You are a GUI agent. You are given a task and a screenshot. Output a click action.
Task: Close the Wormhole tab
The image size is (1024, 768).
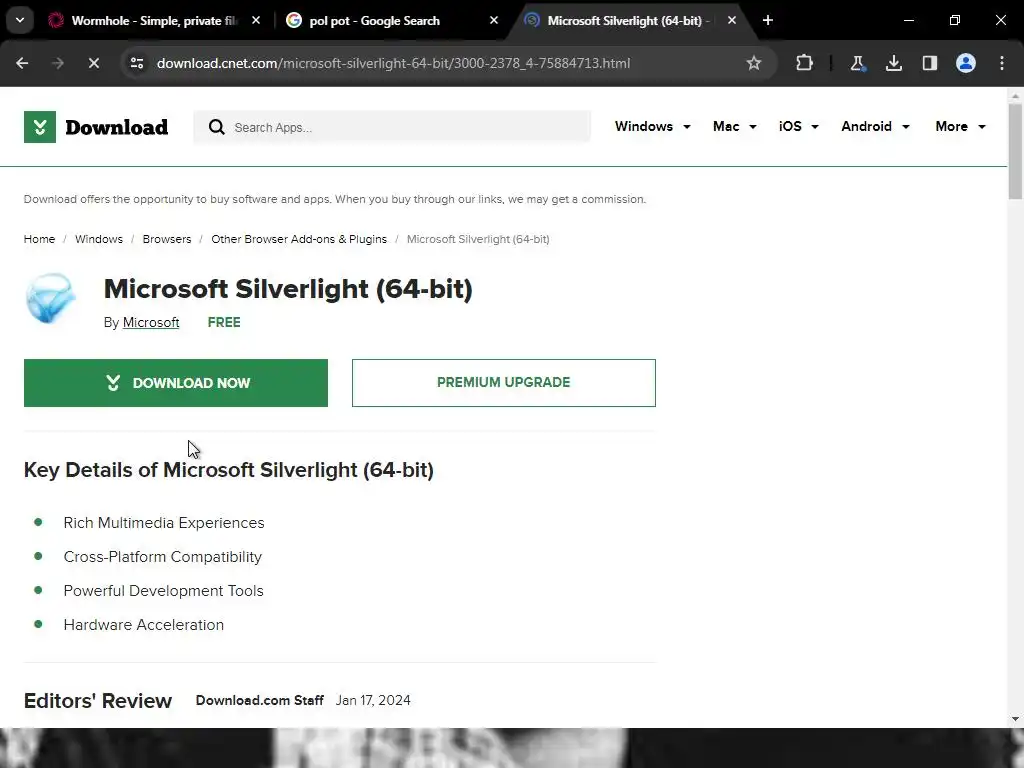coord(256,20)
